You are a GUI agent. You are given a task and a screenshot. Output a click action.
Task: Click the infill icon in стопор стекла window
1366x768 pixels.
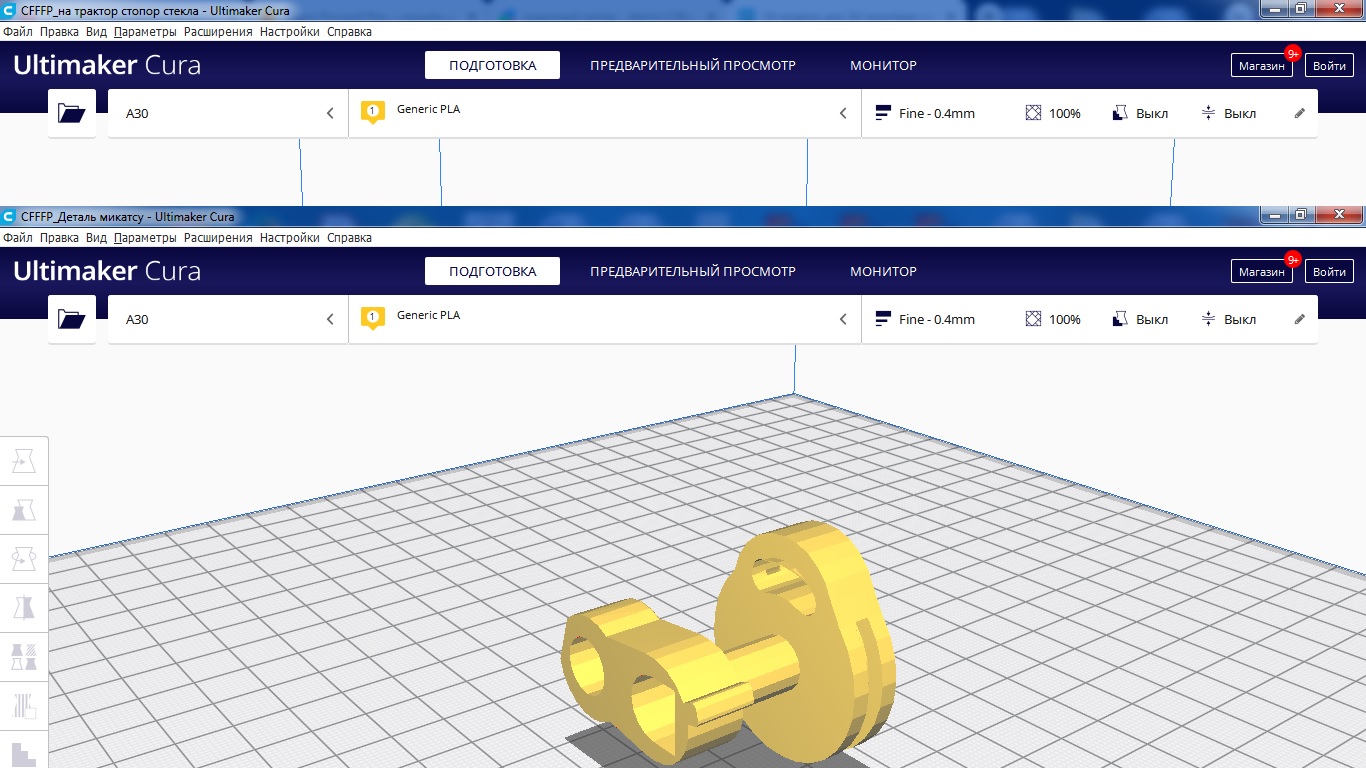[x=1034, y=113]
